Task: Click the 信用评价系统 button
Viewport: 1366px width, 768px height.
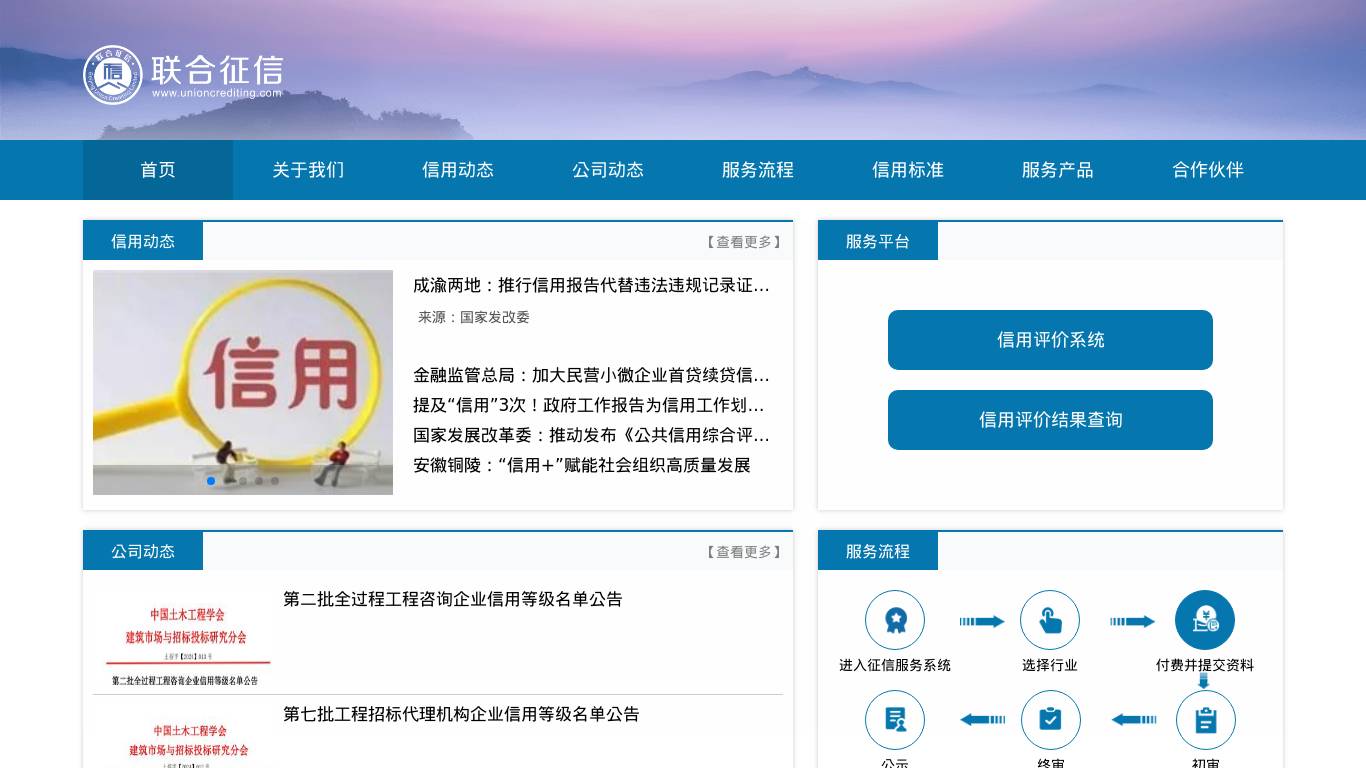Action: tap(1050, 340)
